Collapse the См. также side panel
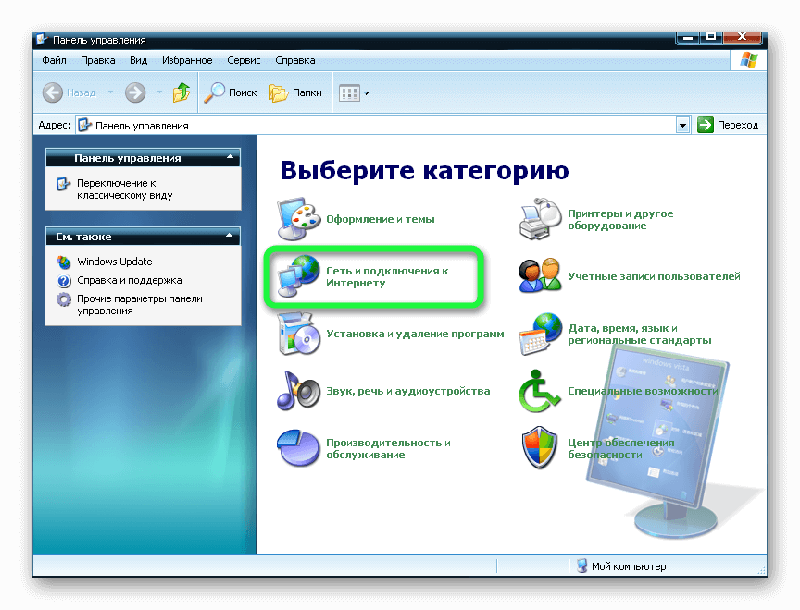The width and height of the screenshot is (800, 610). point(230,236)
